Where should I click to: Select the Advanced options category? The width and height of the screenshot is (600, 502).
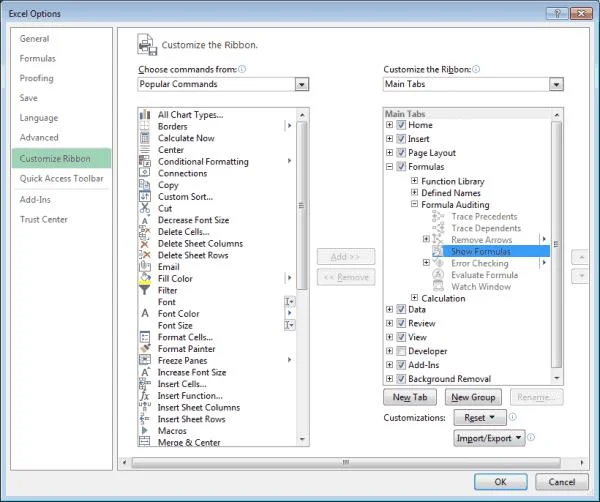[x=39, y=137]
